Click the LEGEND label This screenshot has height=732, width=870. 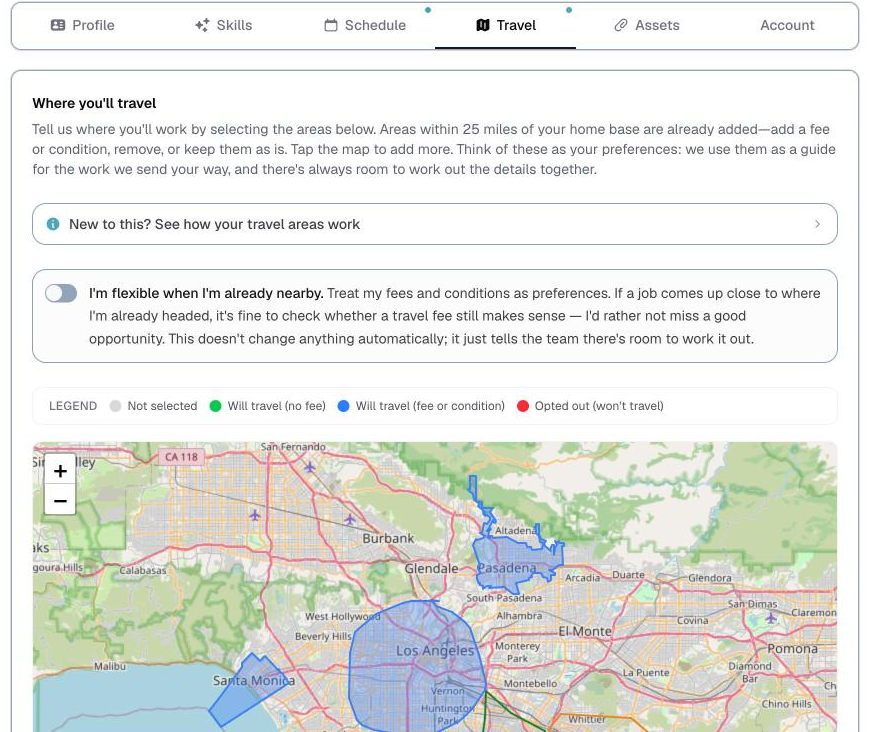point(73,406)
